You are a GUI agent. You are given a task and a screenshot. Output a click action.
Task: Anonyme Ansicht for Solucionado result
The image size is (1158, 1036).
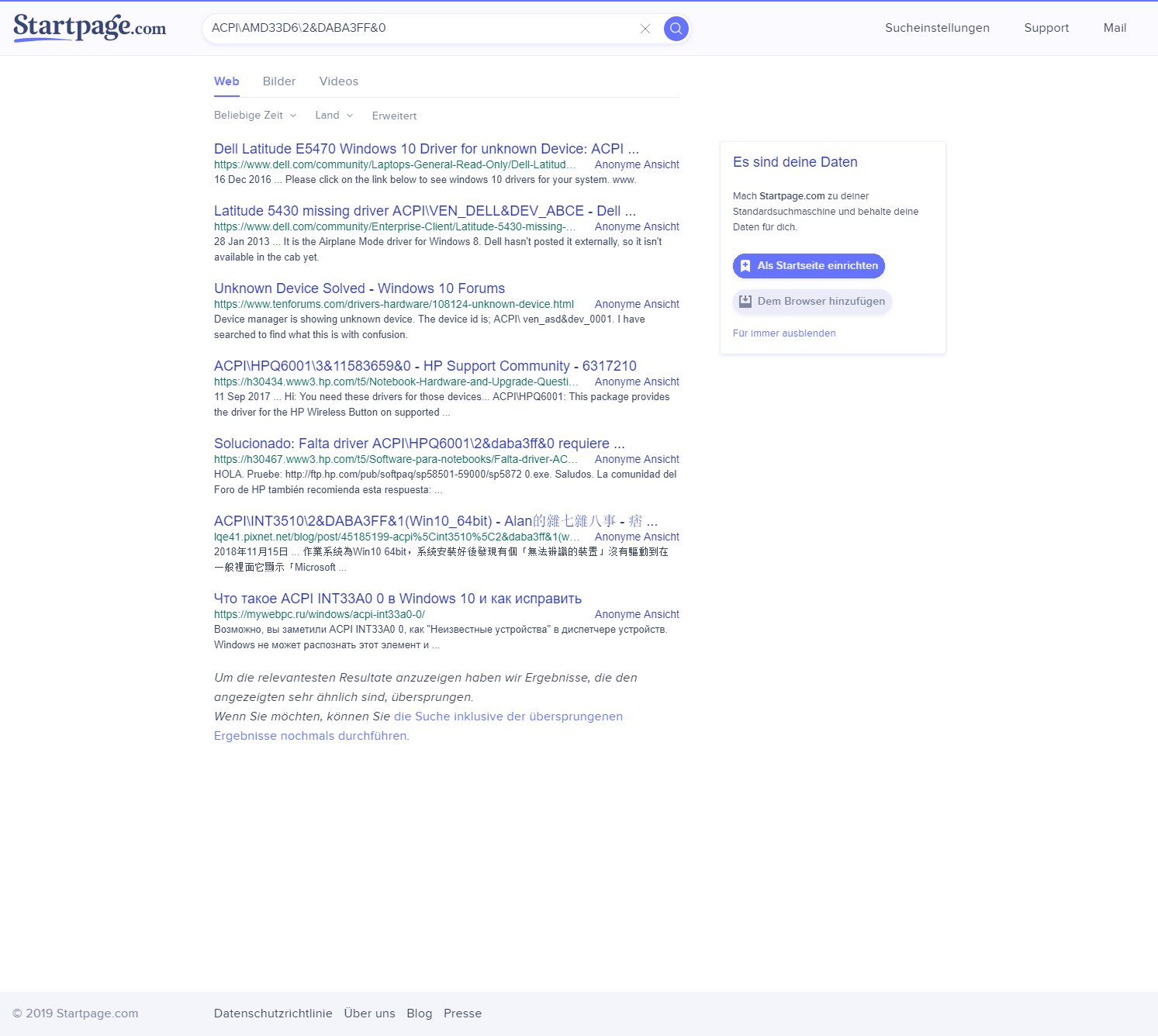637,459
